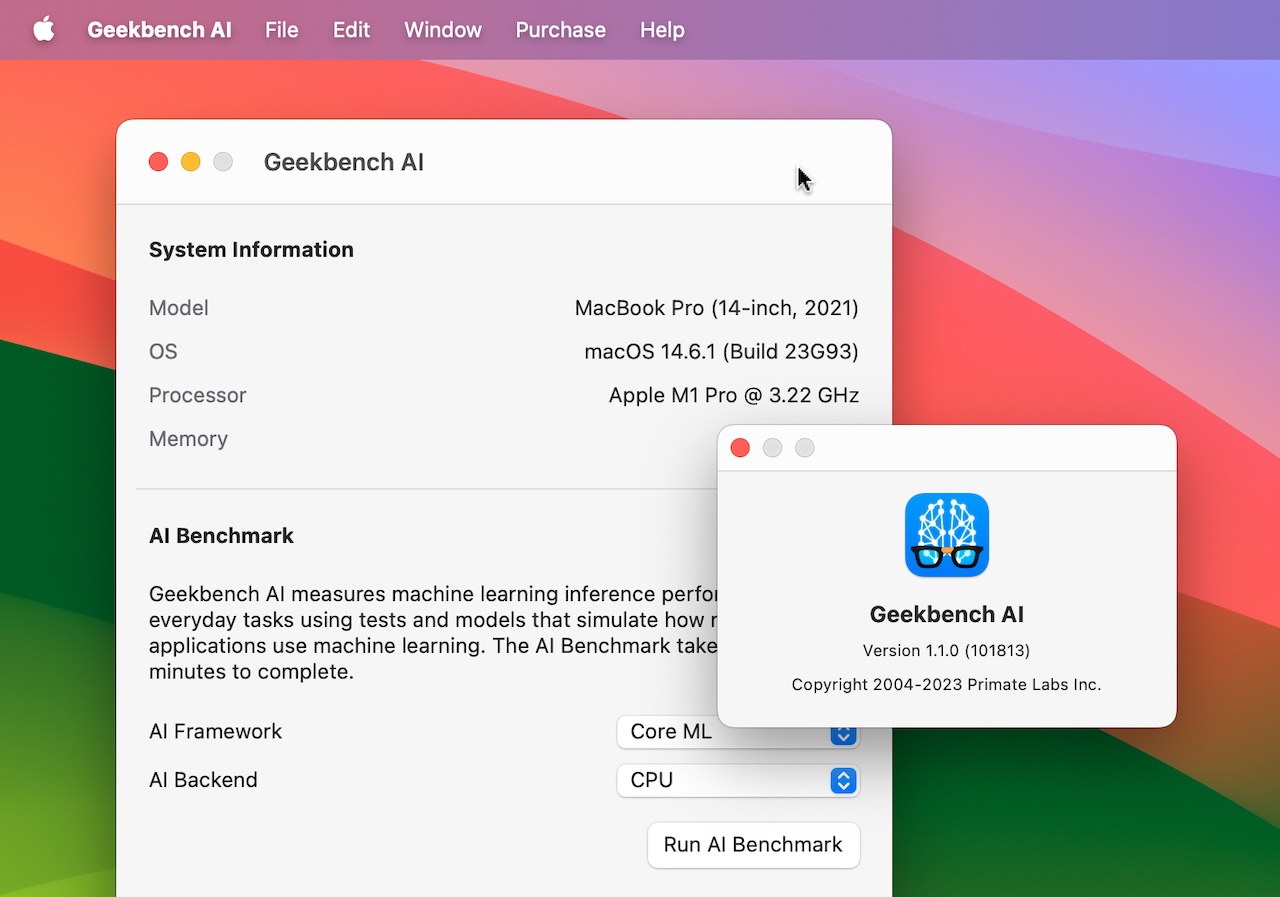This screenshot has height=897, width=1280.
Task: Click the 'macOS 14.6.1 (Build 23G93)' value
Action: (721, 352)
